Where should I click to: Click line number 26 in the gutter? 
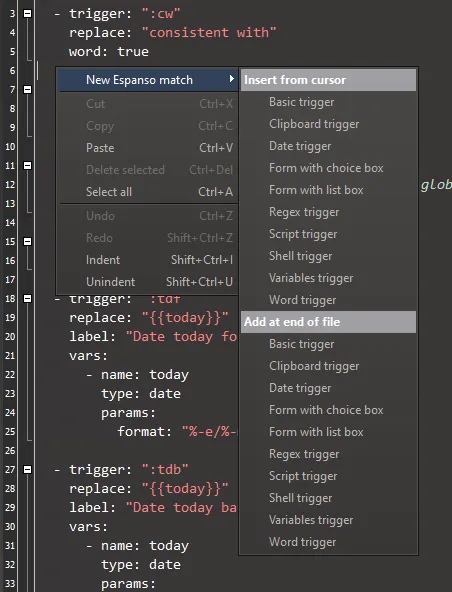[10, 450]
